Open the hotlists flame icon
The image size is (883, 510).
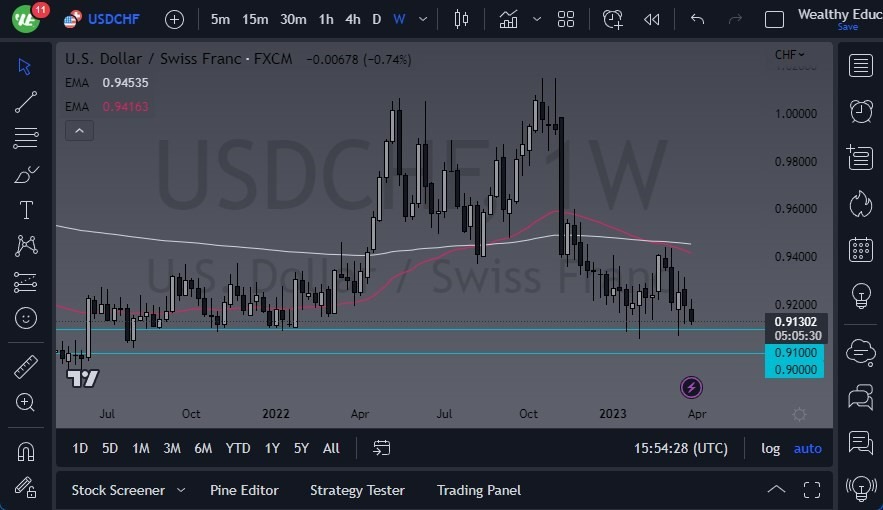[x=860, y=204]
